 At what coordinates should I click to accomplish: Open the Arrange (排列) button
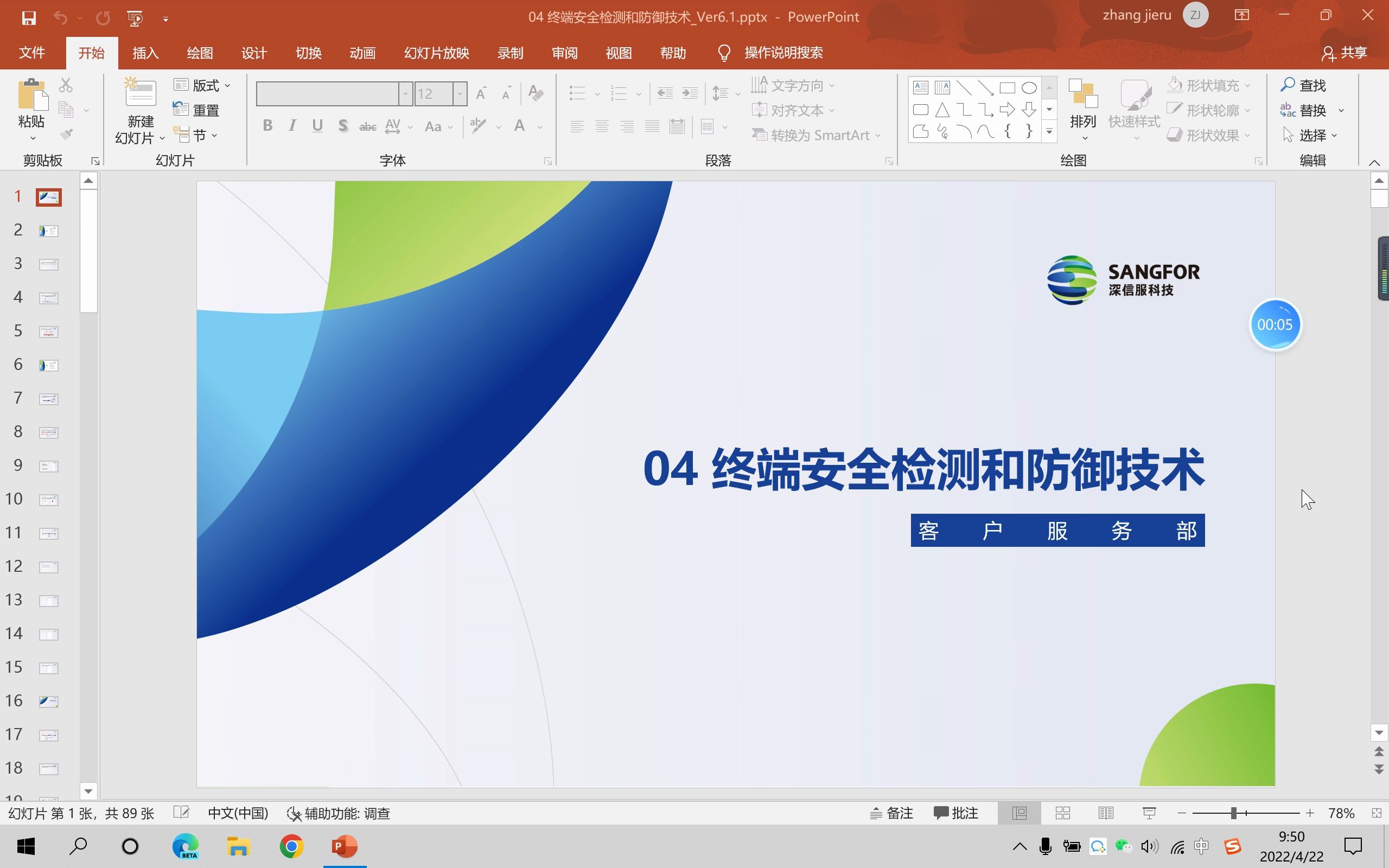pyautogui.click(x=1083, y=109)
